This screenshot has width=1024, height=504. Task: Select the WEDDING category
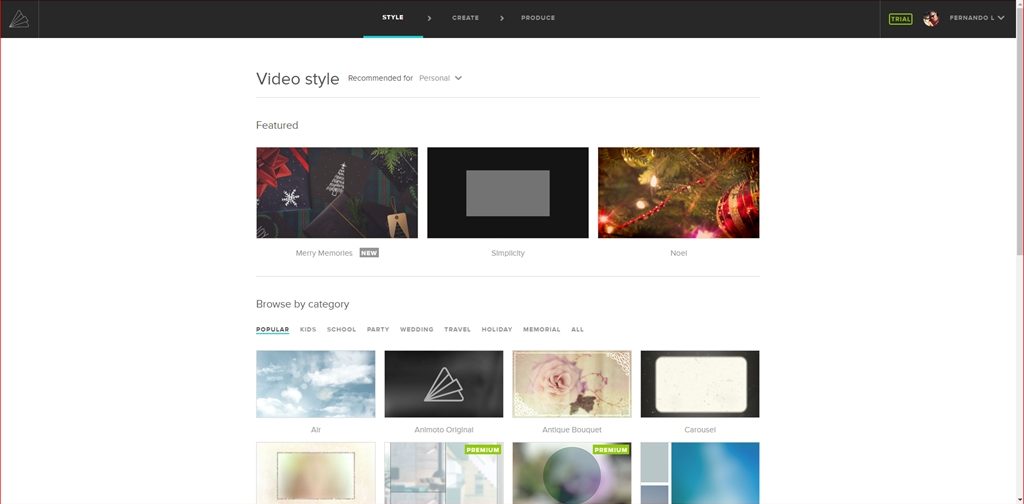(x=417, y=330)
